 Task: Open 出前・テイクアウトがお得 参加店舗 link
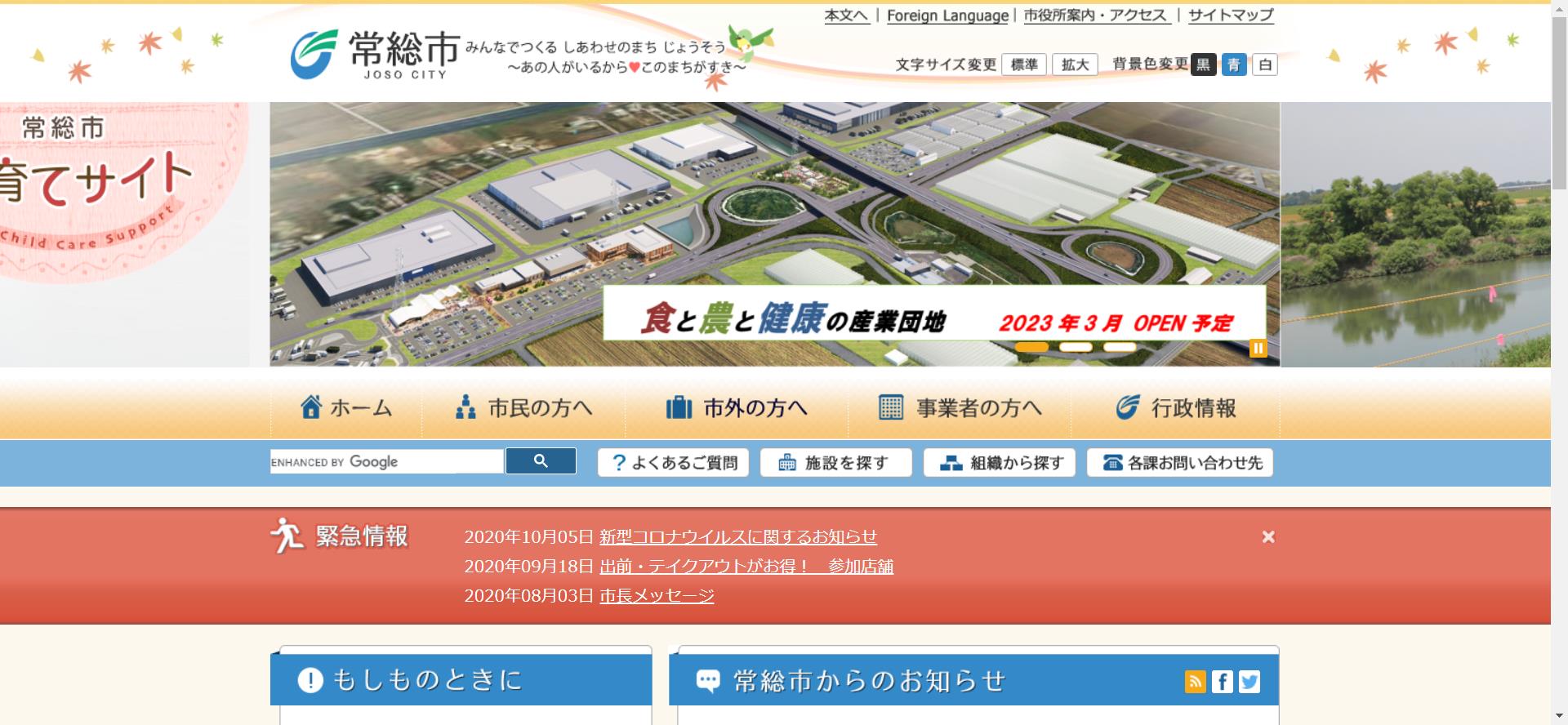(746, 567)
